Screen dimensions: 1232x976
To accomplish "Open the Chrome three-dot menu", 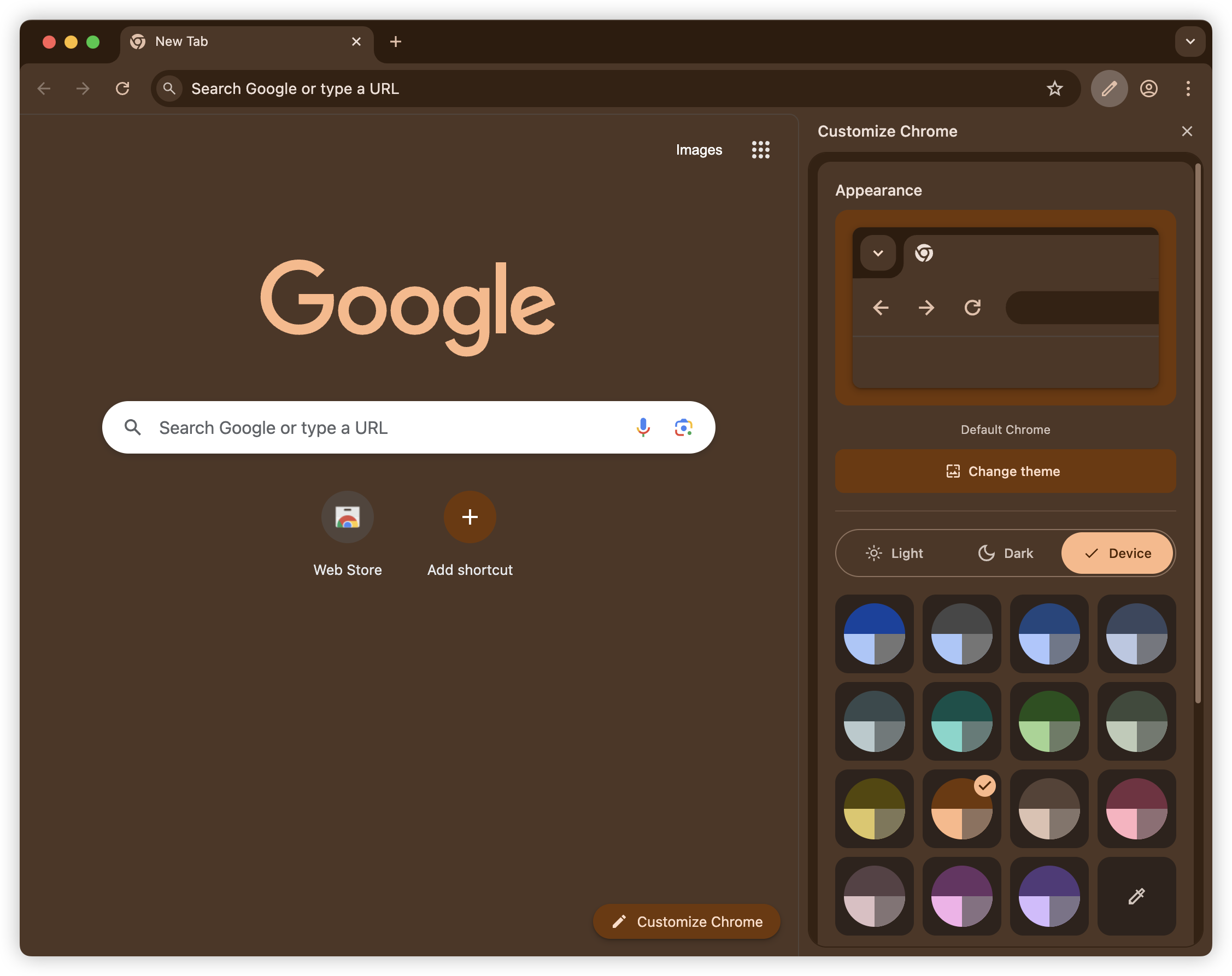I will point(1188,89).
